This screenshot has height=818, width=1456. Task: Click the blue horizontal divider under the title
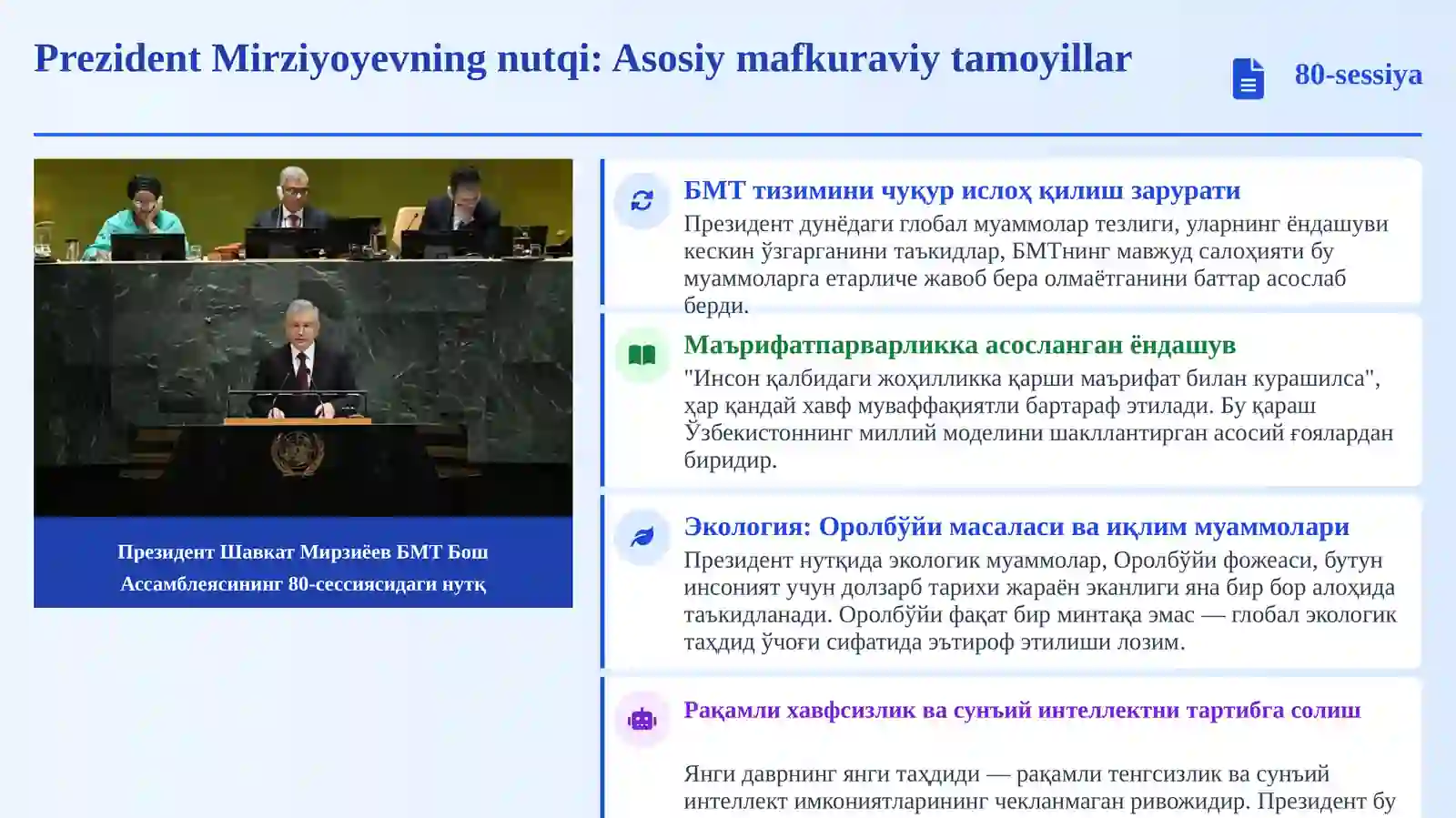[728, 135]
